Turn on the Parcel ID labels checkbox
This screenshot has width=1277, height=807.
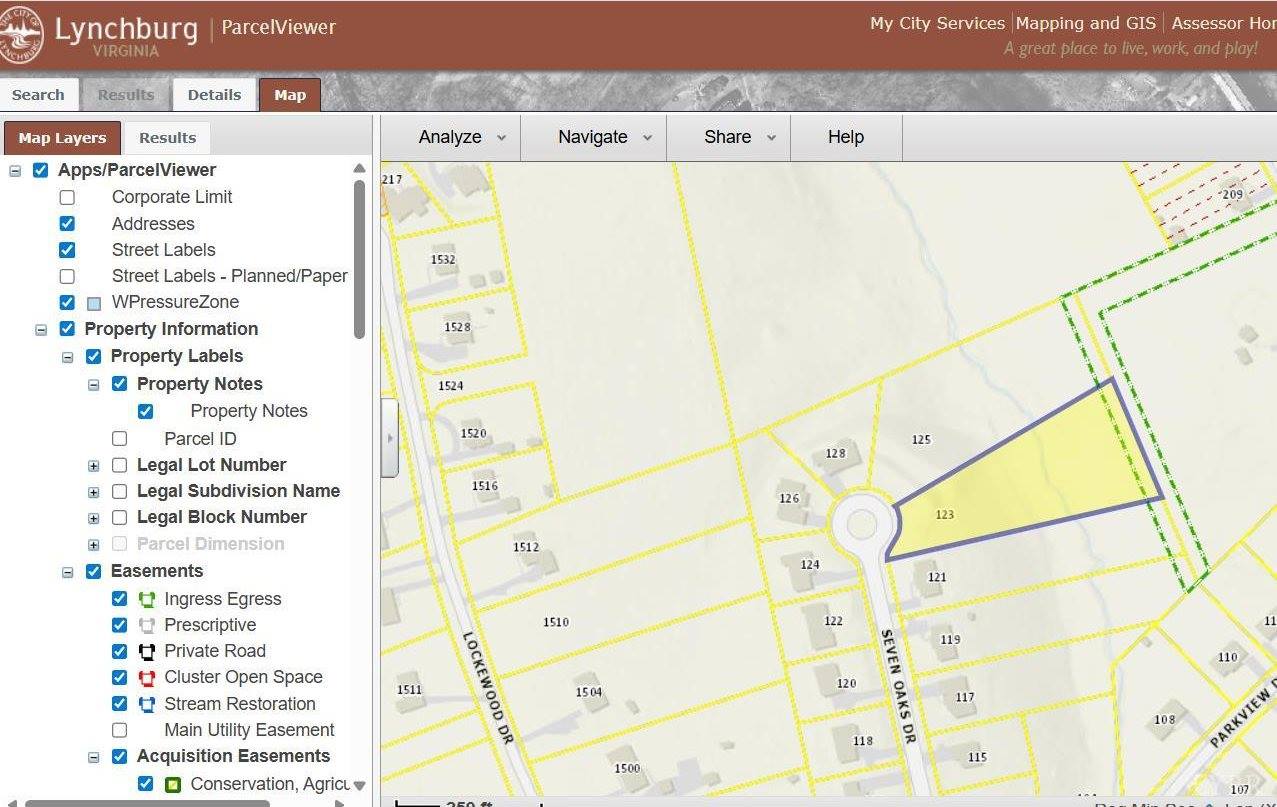pos(120,438)
